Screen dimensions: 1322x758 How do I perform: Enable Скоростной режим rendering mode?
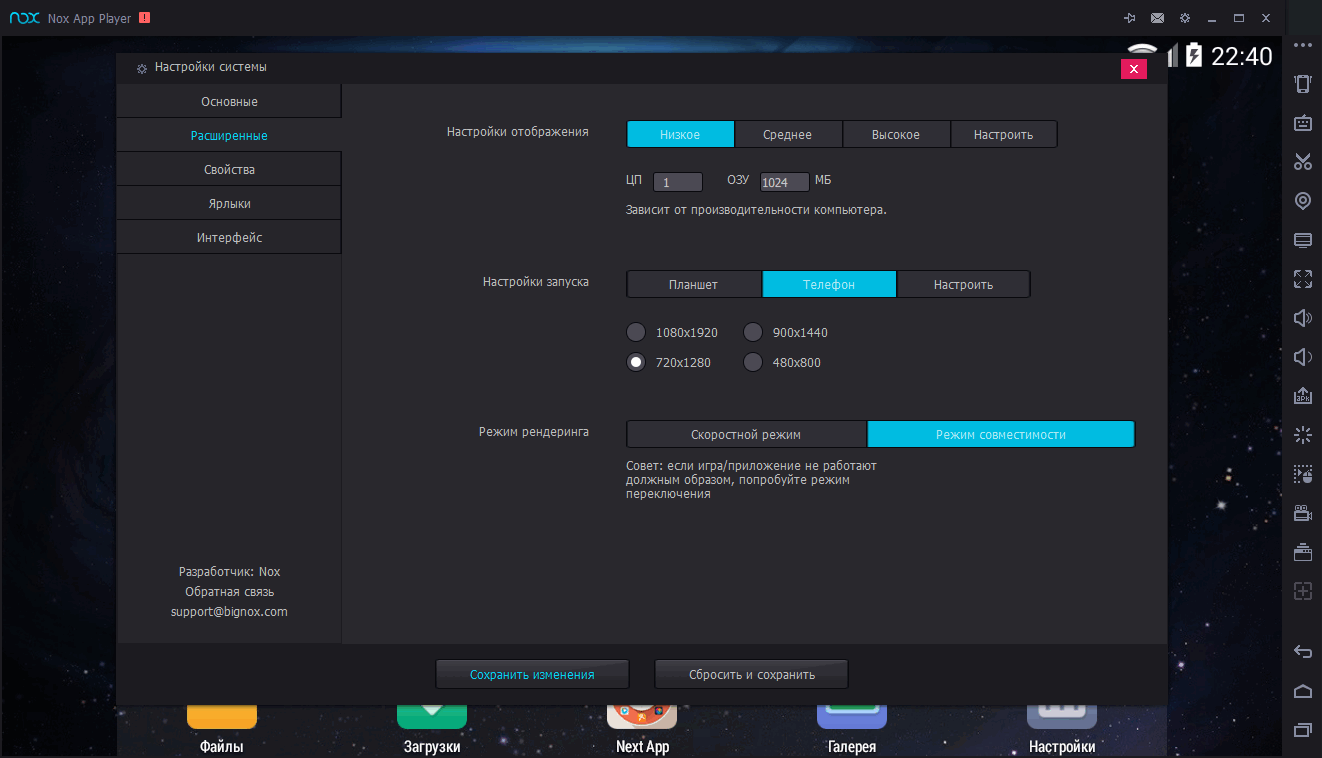tap(746, 434)
